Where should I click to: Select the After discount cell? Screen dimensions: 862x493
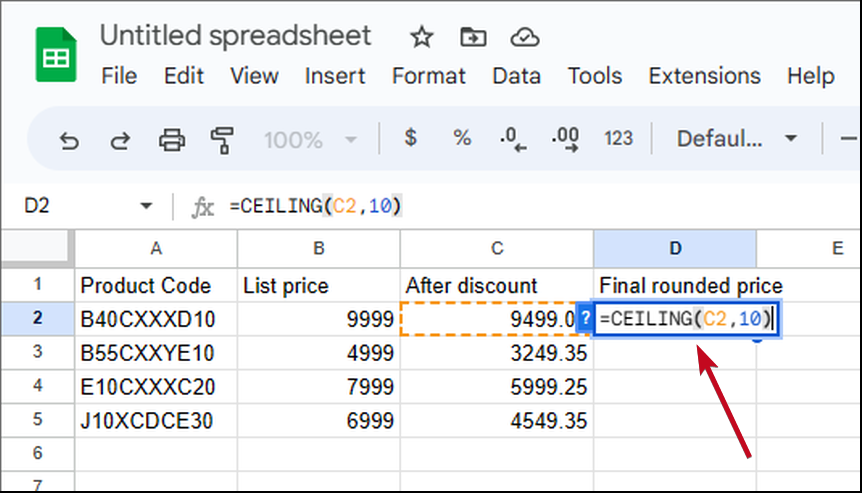tap(496, 285)
